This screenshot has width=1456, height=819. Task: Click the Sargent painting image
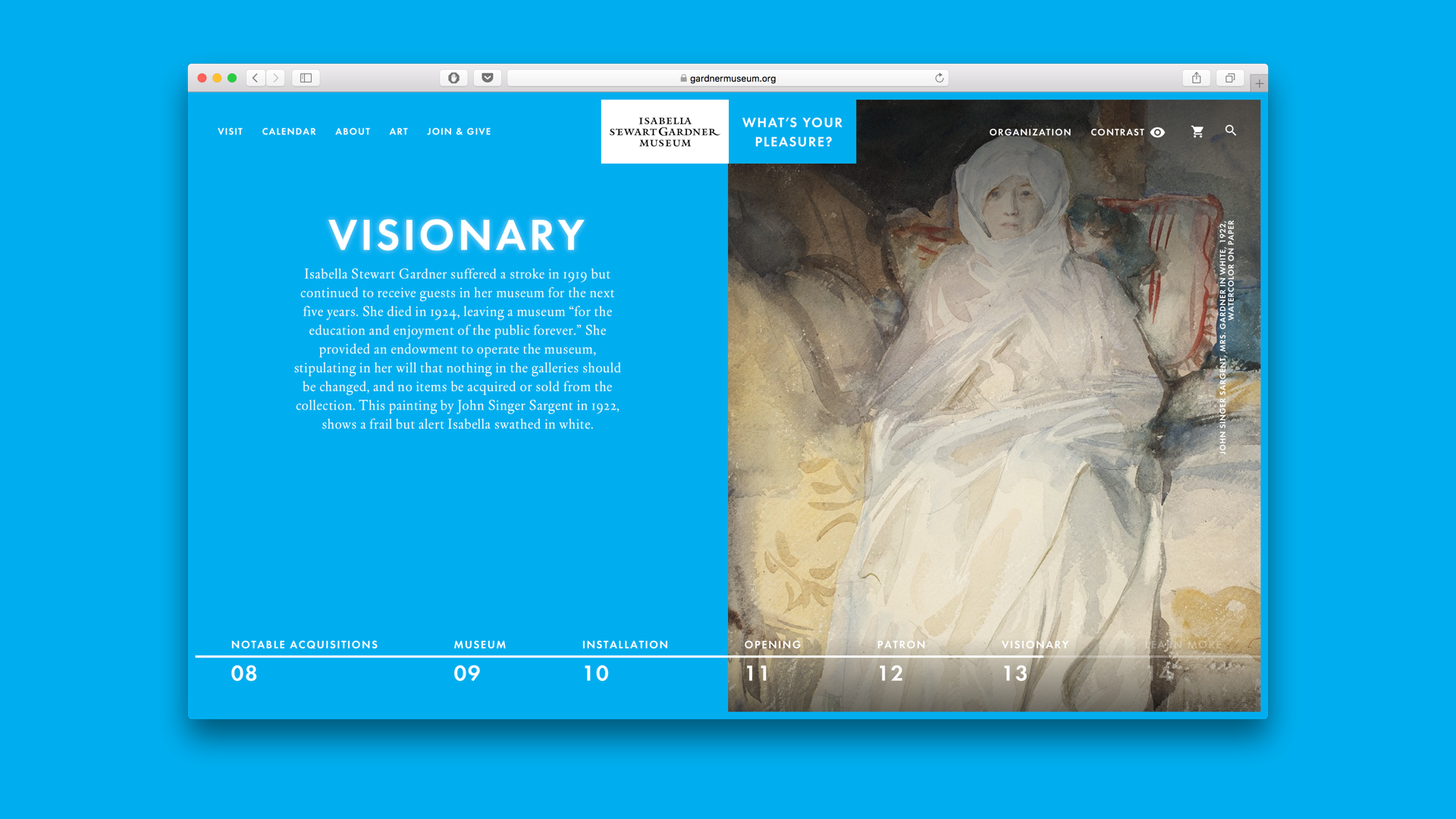[x=993, y=406]
